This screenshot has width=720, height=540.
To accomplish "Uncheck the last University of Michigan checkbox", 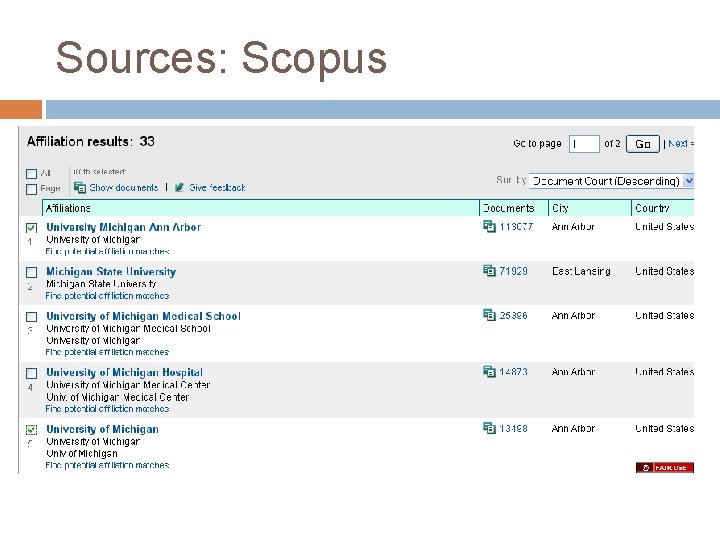I will point(31,430).
